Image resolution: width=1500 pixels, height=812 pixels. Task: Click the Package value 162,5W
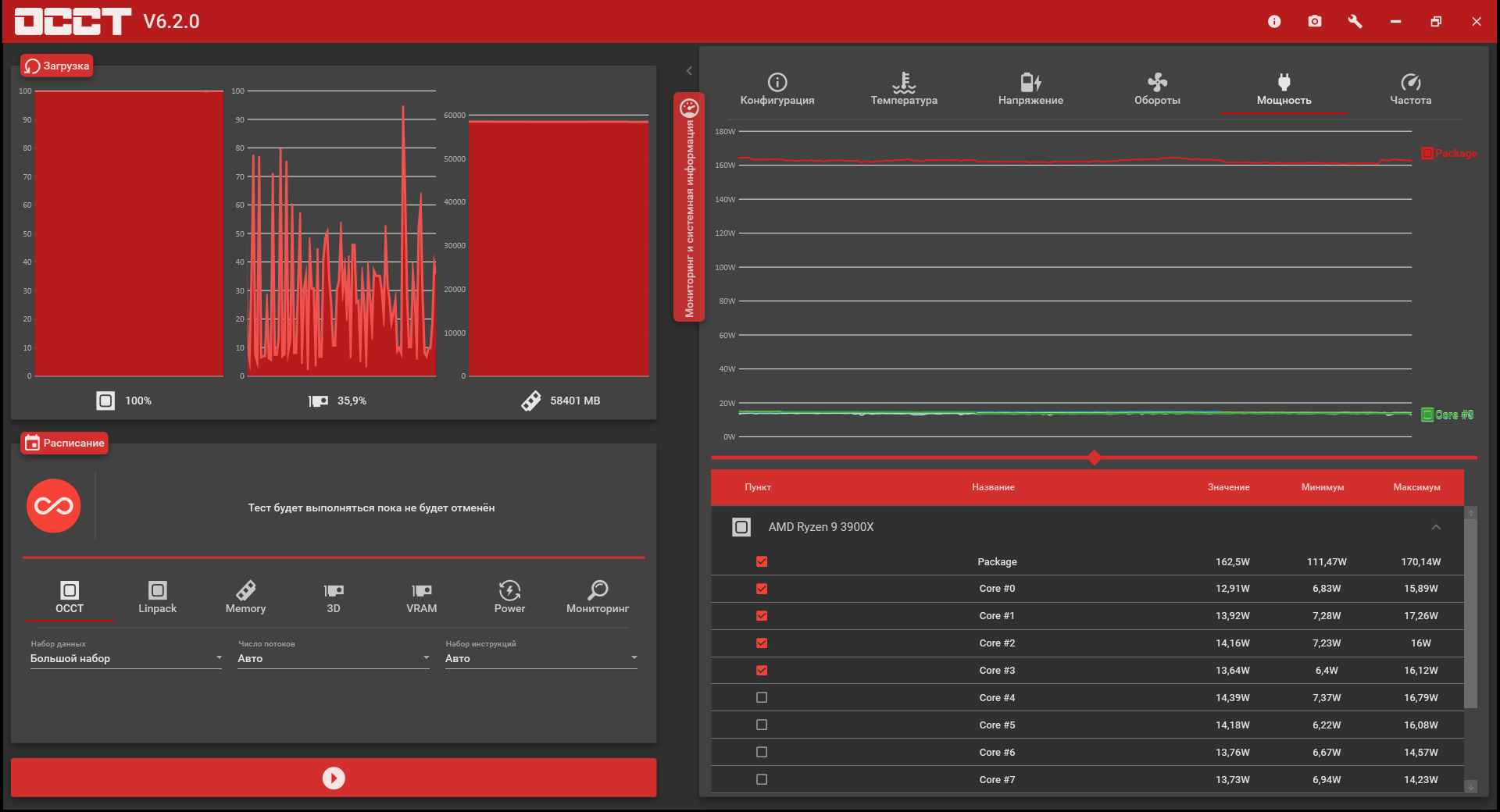[1233, 562]
